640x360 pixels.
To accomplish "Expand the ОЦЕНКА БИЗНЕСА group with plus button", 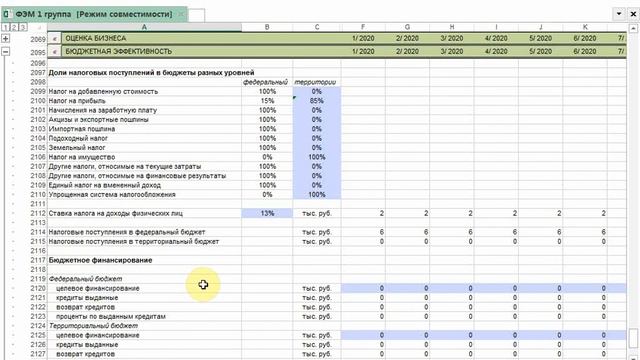I will click(5, 38).
